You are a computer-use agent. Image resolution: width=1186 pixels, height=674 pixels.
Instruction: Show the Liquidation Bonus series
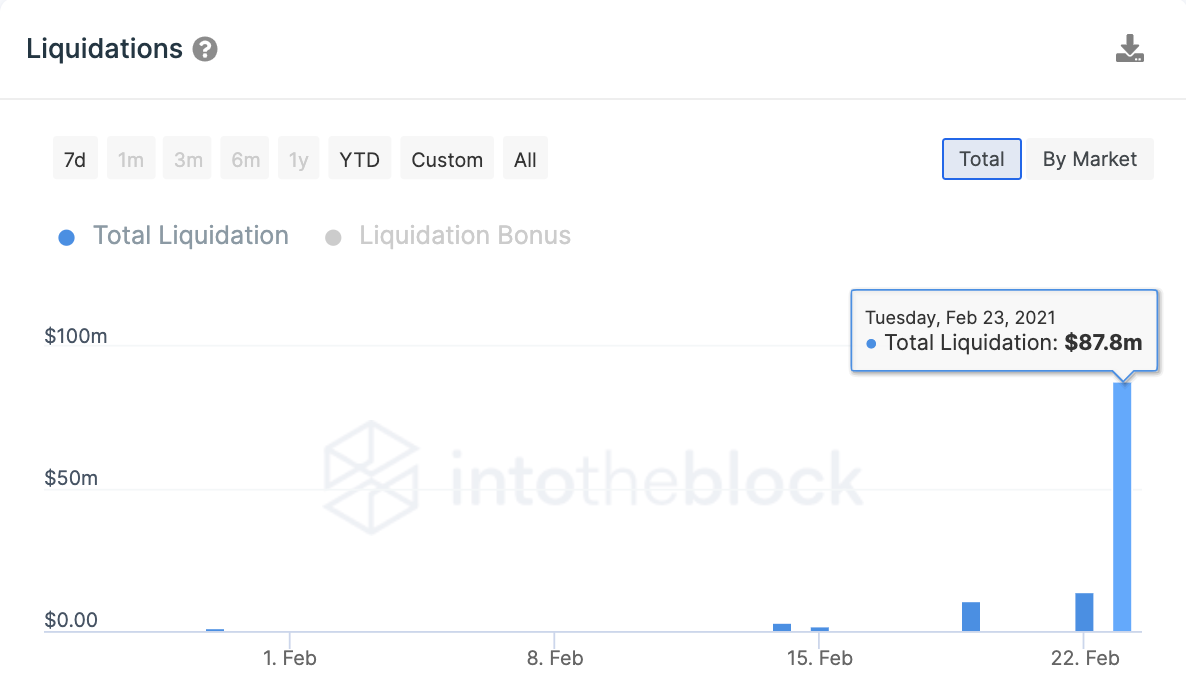tap(464, 235)
